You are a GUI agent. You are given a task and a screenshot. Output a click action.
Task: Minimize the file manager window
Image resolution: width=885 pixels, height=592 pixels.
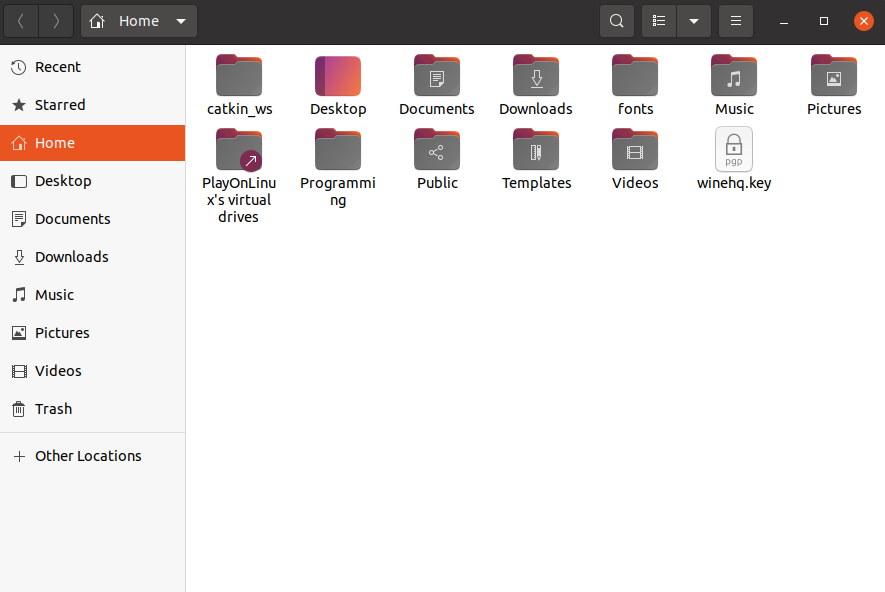click(784, 21)
